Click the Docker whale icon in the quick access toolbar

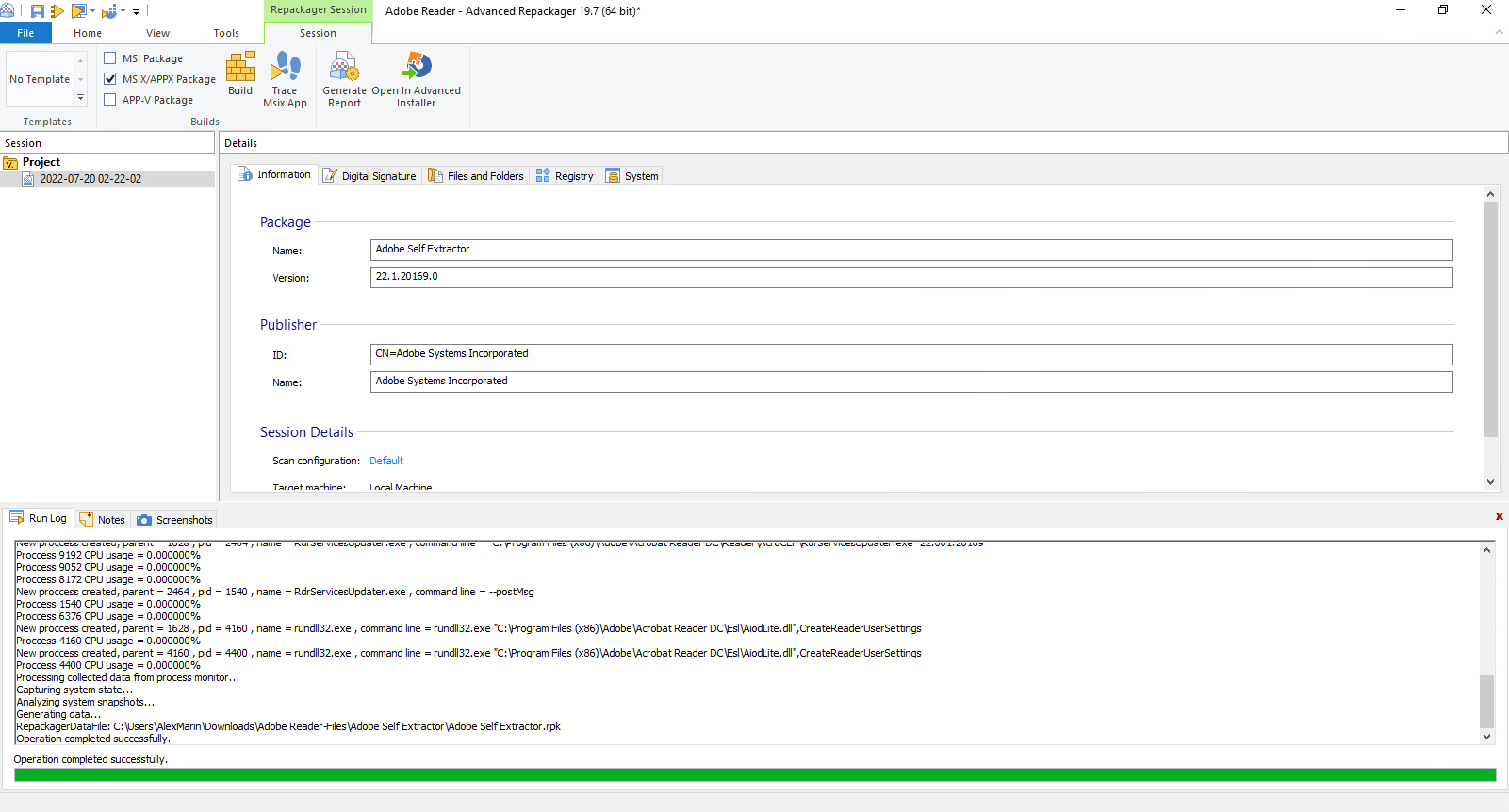click(109, 11)
